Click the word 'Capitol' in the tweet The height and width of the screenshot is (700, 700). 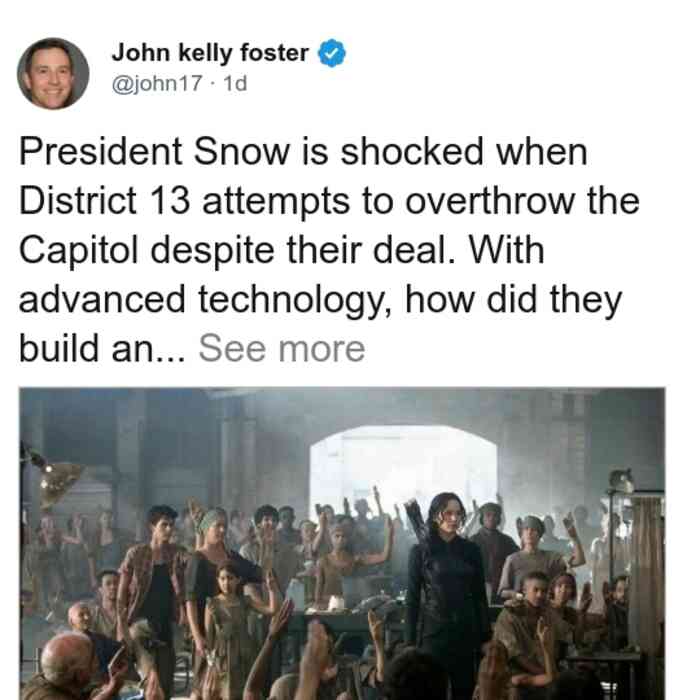pos(78,250)
